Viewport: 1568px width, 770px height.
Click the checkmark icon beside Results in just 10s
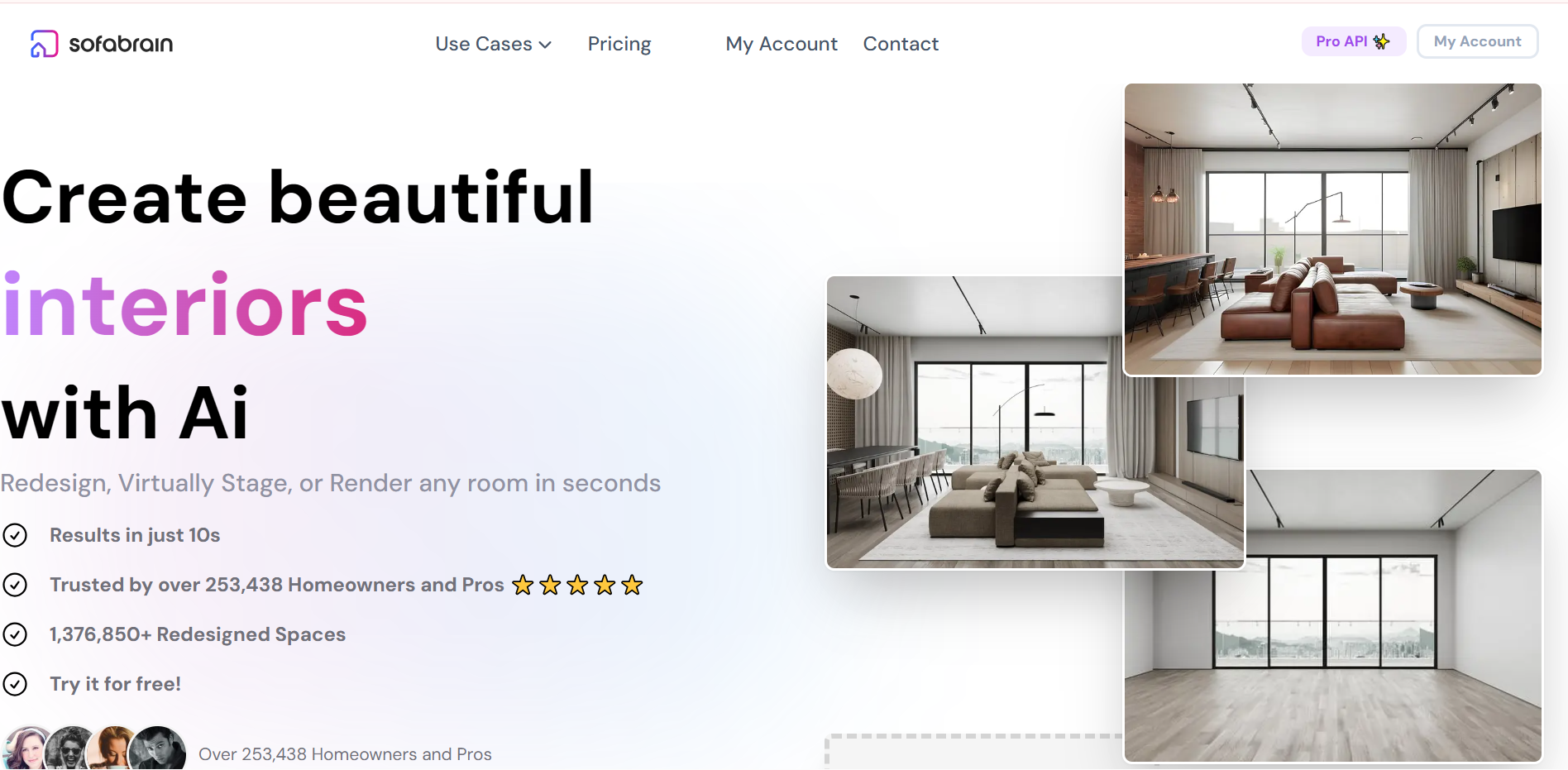[x=15, y=535]
